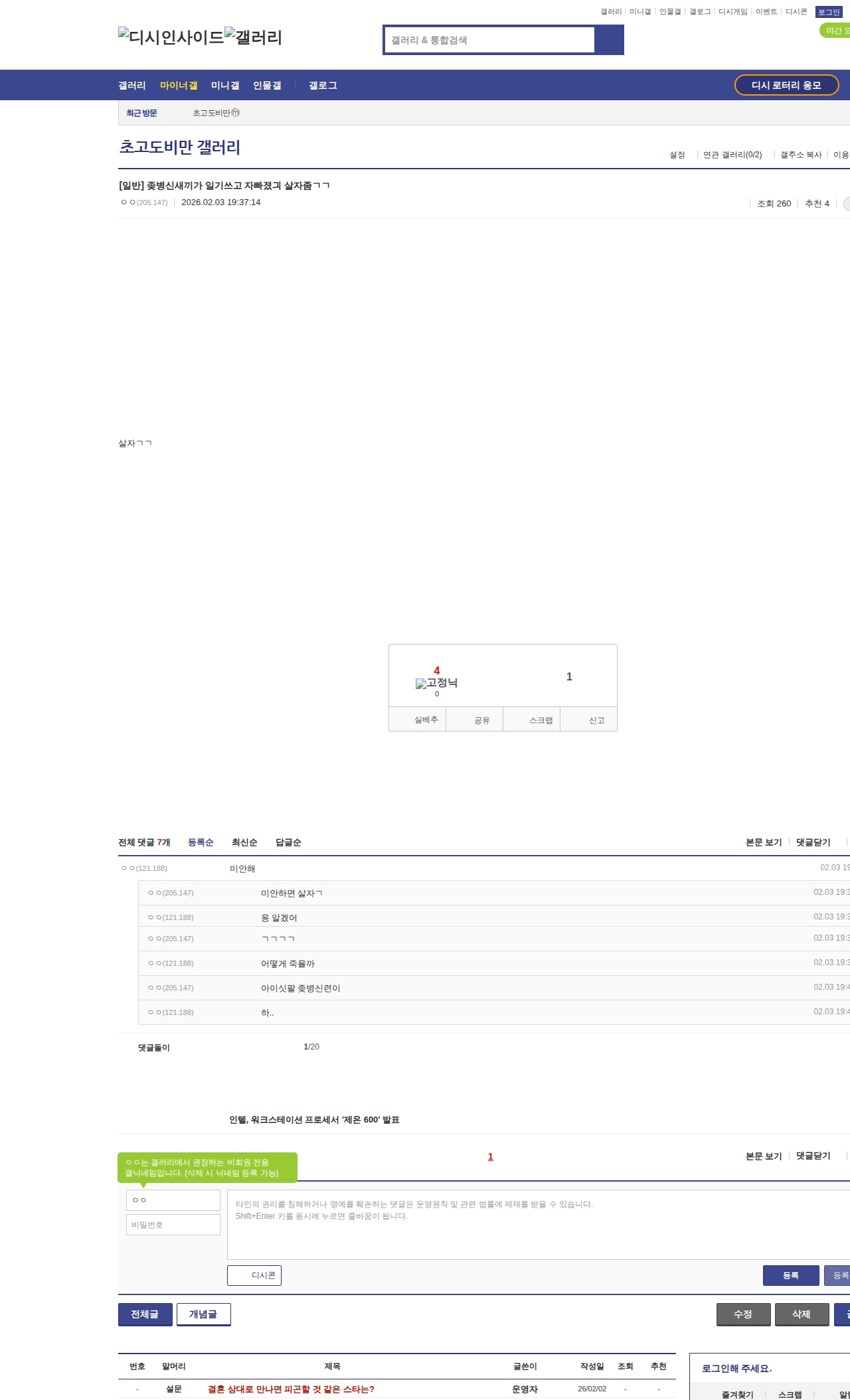The image size is (850, 1400).
Task: Click 스크랩 below the recommend box
Action: click(532, 720)
